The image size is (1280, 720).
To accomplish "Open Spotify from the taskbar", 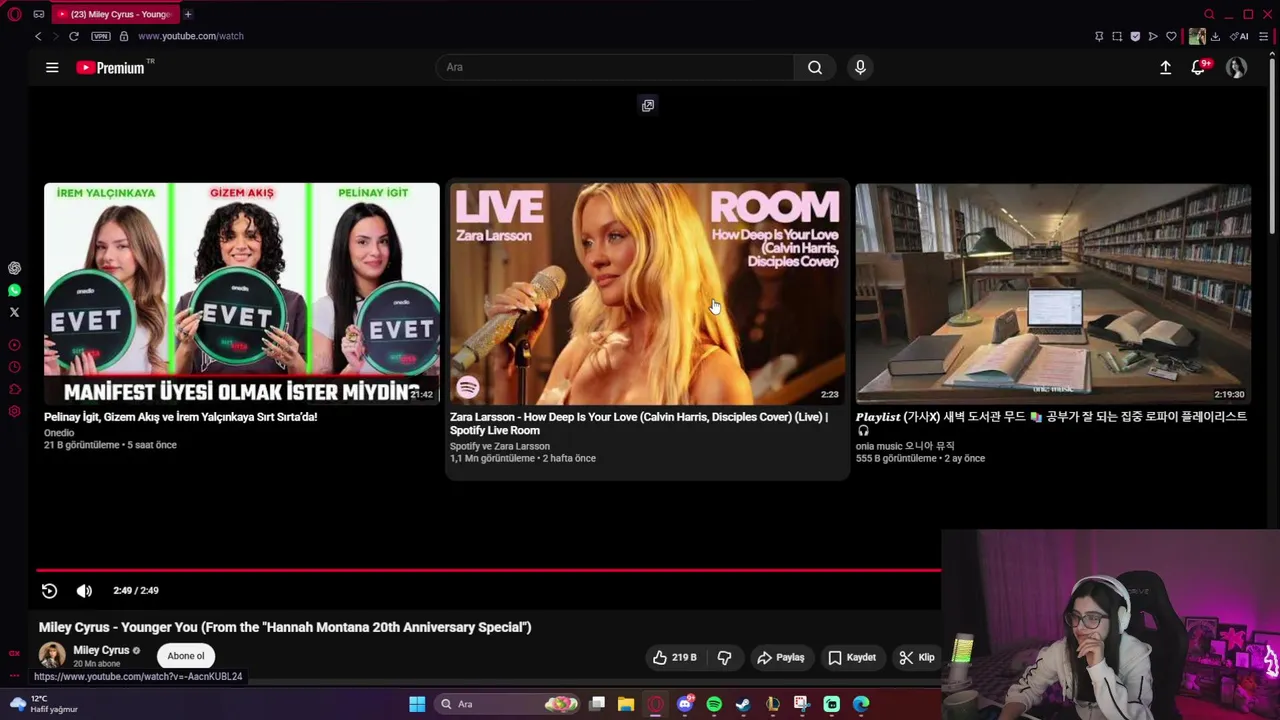I will [714, 704].
